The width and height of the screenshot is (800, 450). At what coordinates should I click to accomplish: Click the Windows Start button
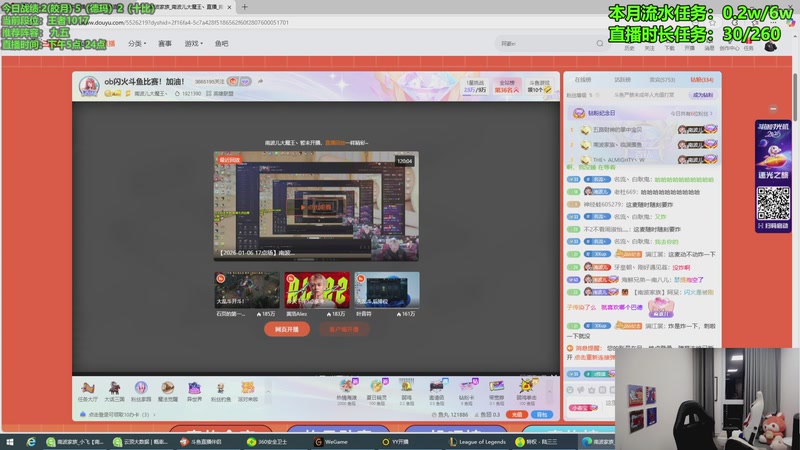tap(10, 442)
